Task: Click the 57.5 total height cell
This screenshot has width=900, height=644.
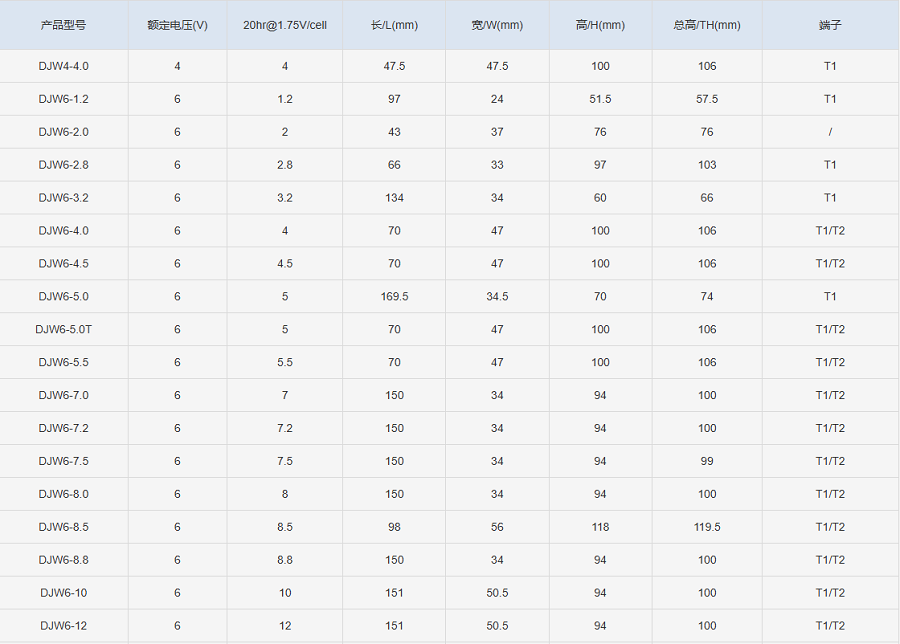Action: click(707, 99)
